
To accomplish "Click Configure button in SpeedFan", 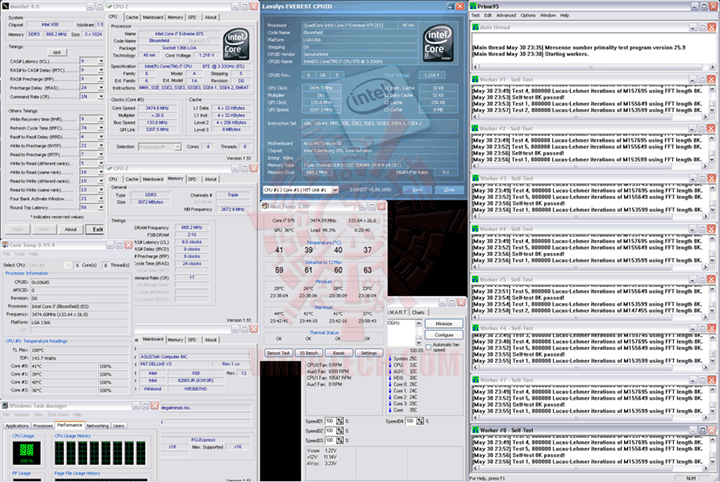I will [x=444, y=335].
